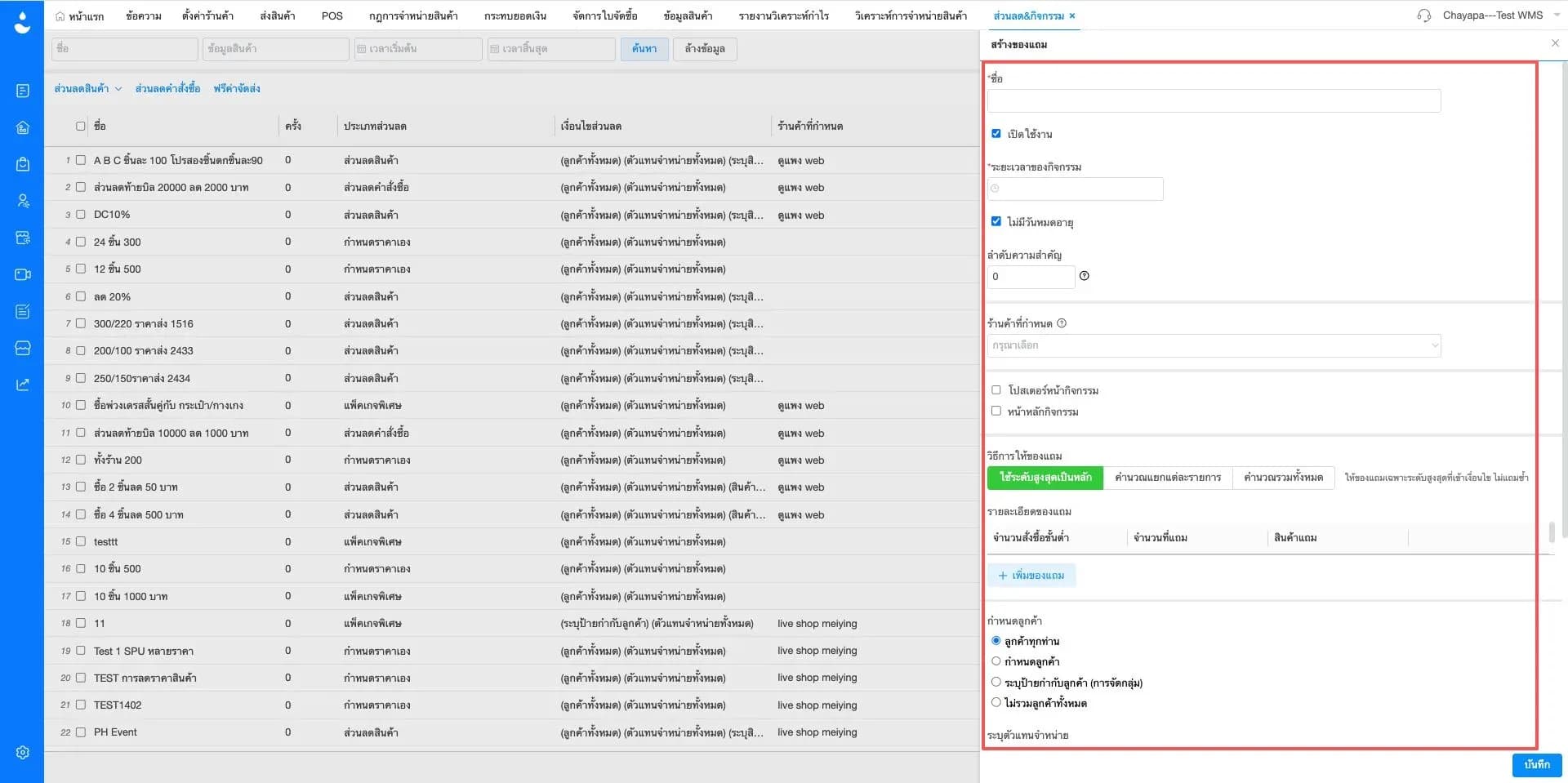
Task: Open the warehouse building sidebar icon
Action: coord(23,127)
